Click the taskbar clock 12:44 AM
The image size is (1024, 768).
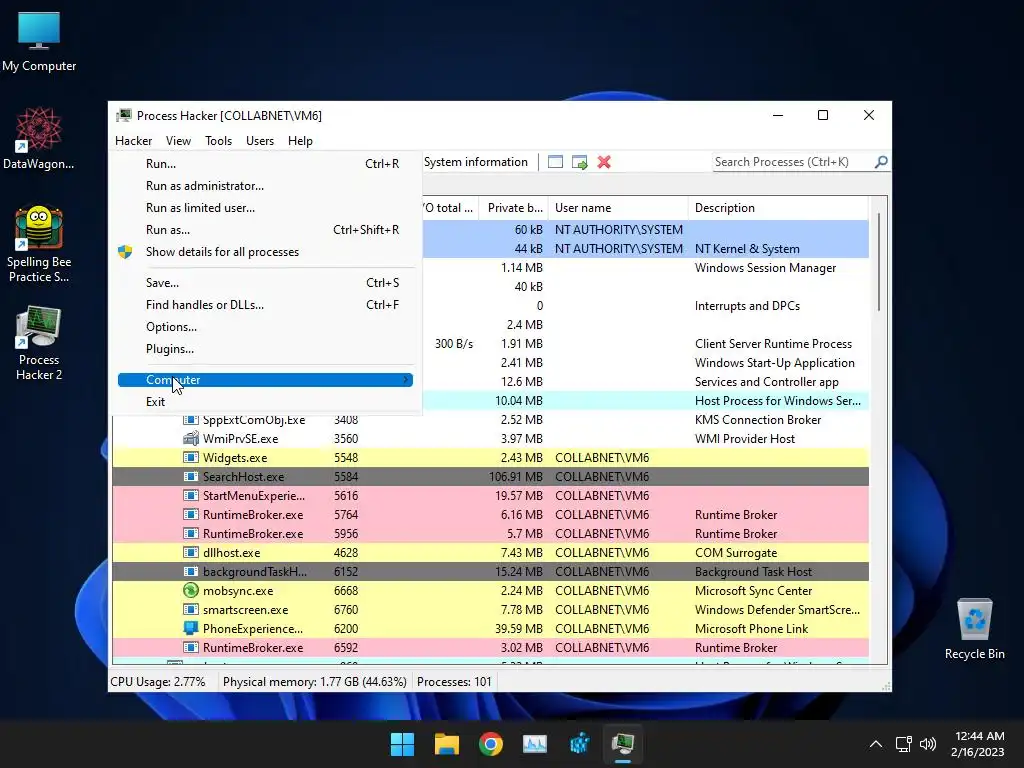pyautogui.click(x=978, y=736)
